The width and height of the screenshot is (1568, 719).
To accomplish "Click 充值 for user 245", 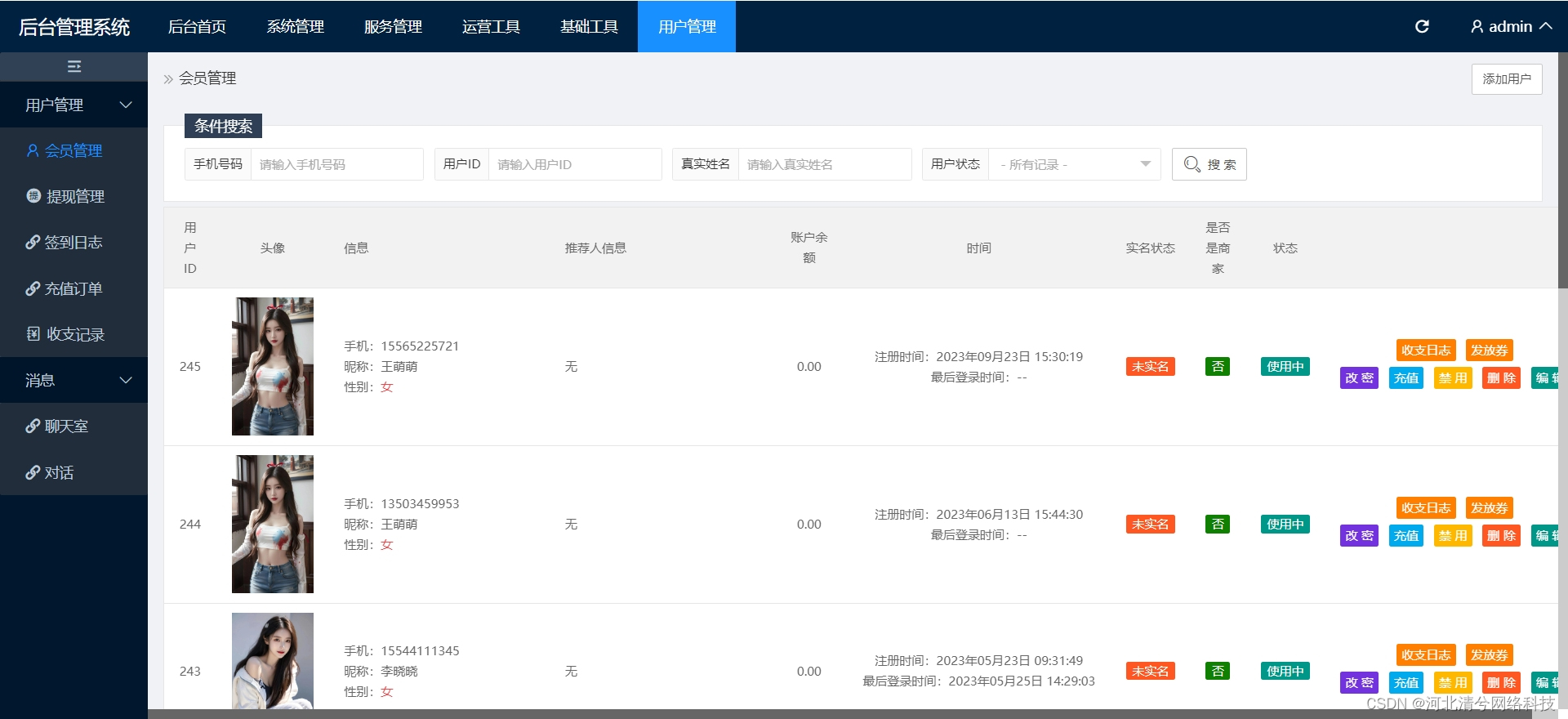I will [x=1406, y=377].
